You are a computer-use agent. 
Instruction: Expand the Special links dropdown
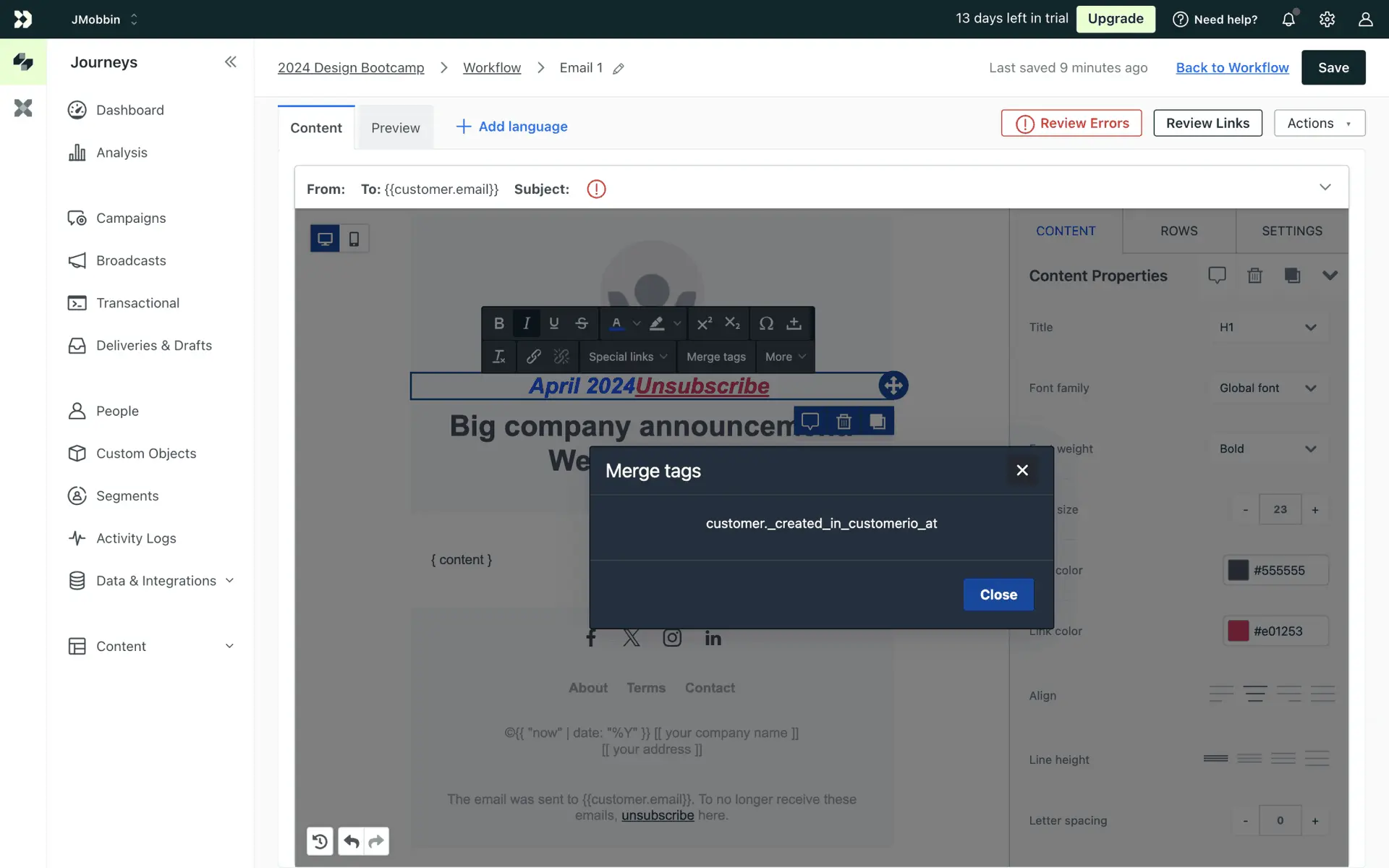(627, 357)
